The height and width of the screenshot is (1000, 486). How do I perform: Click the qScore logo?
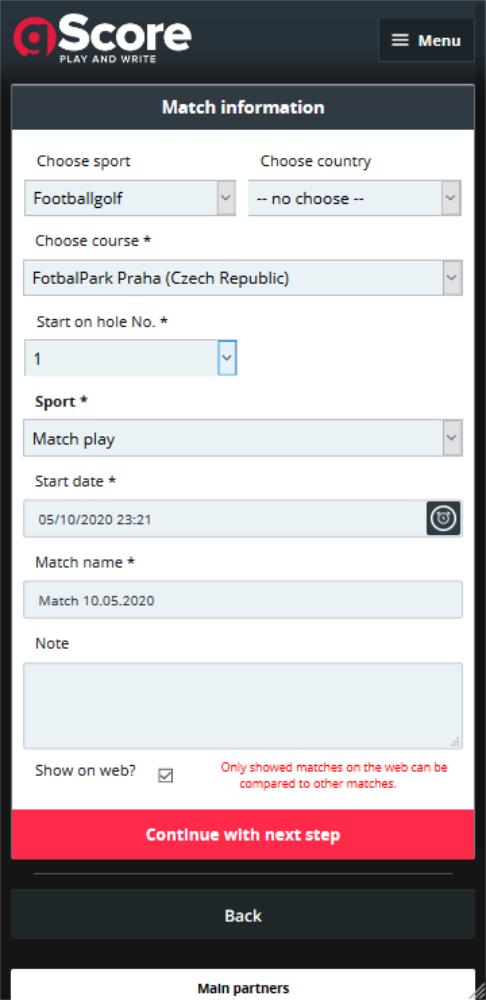(103, 40)
